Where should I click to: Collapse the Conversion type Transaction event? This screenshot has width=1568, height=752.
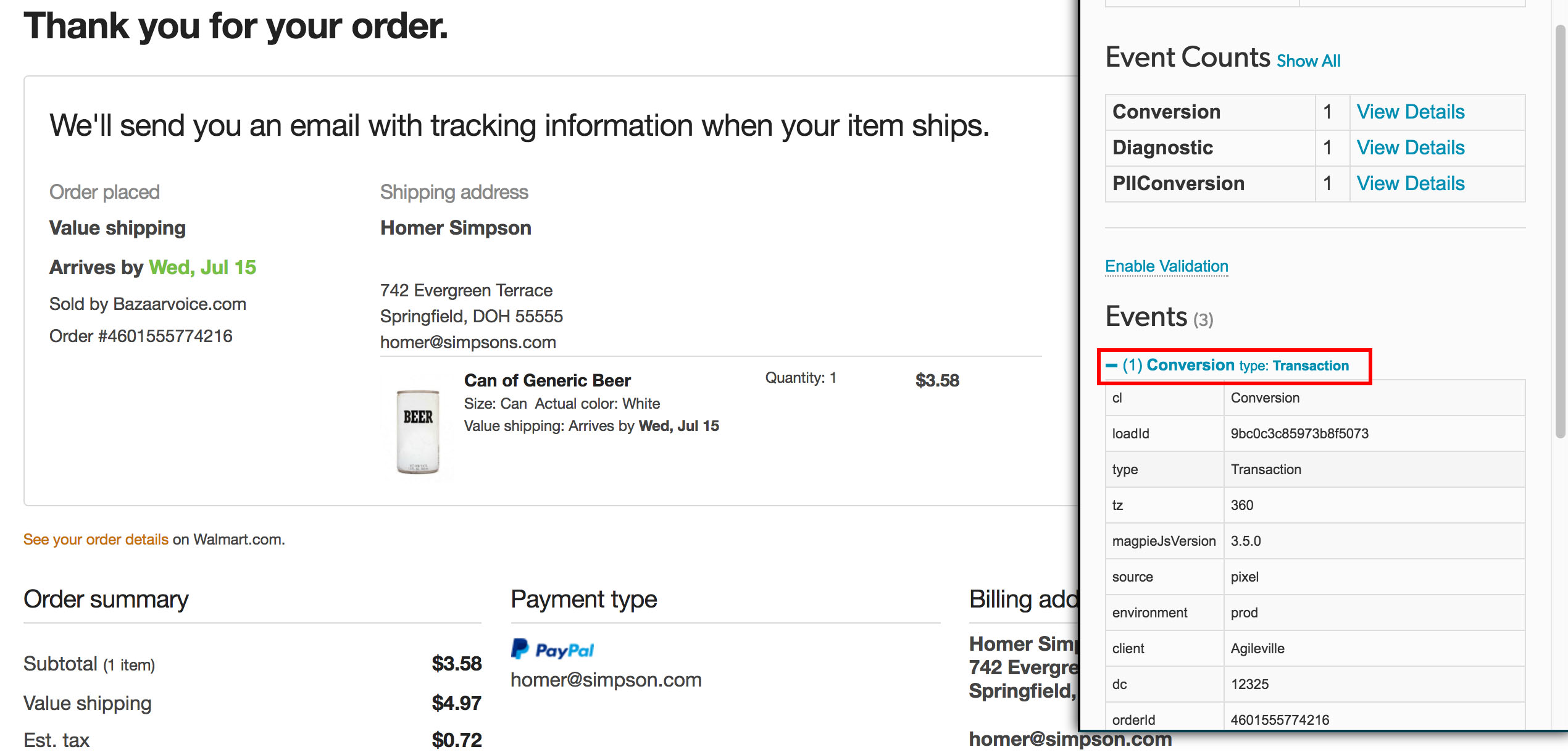(x=1234, y=366)
